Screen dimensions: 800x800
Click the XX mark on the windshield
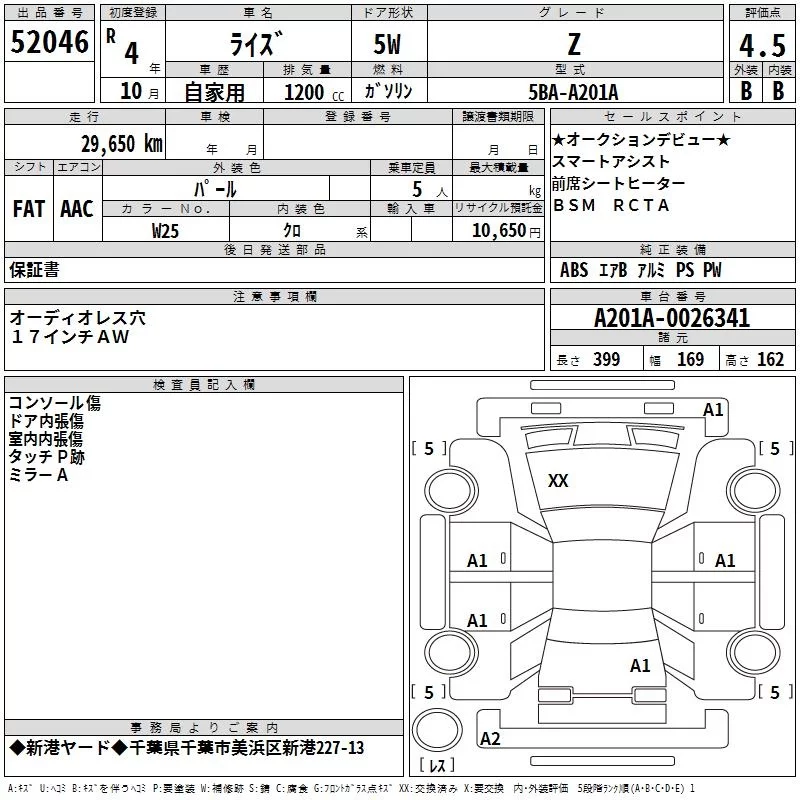pyautogui.click(x=558, y=481)
